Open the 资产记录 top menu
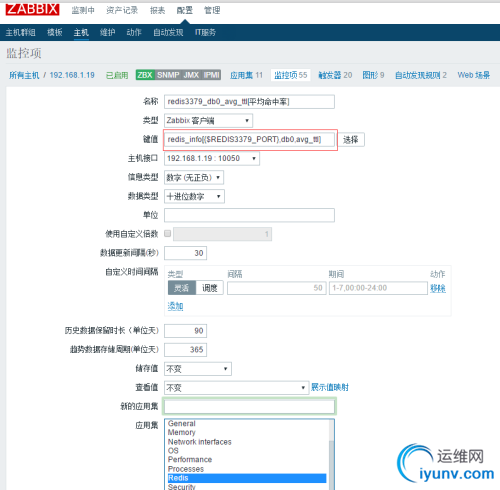Viewport: 500px width, 490px height. [122, 10]
